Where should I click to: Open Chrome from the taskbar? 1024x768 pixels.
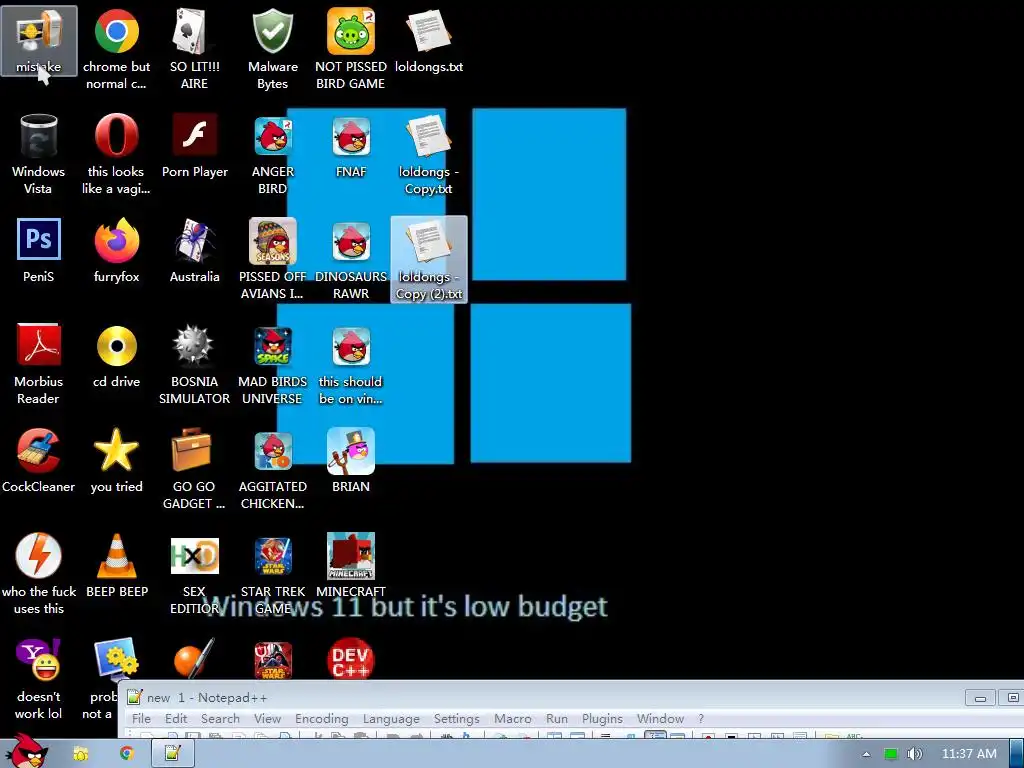tap(127, 754)
